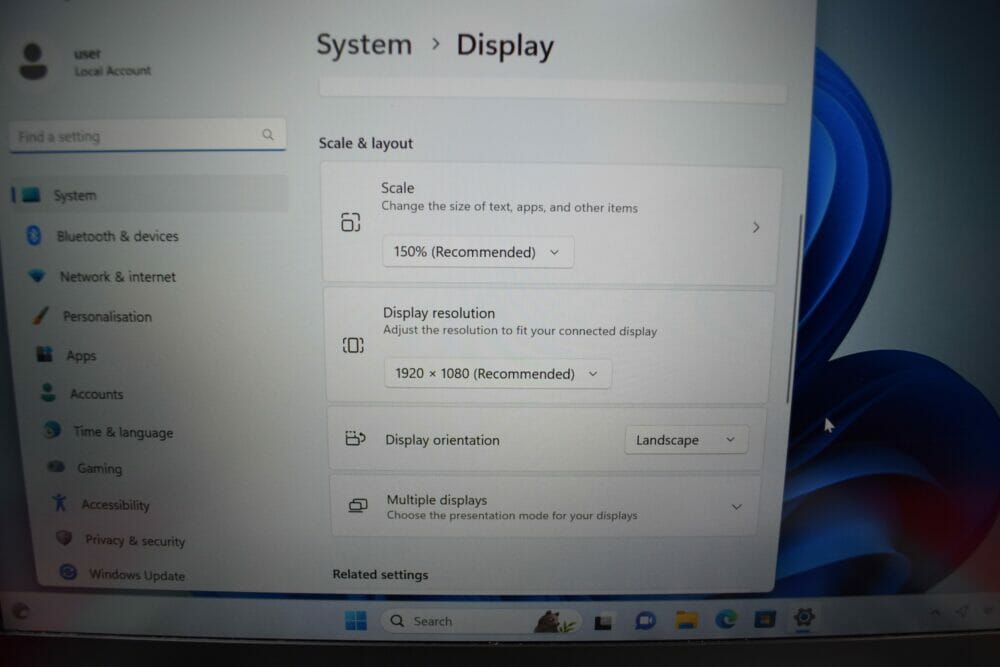1000x667 pixels.
Task: Click the magnifier icon in Find a setting
Action: click(268, 135)
